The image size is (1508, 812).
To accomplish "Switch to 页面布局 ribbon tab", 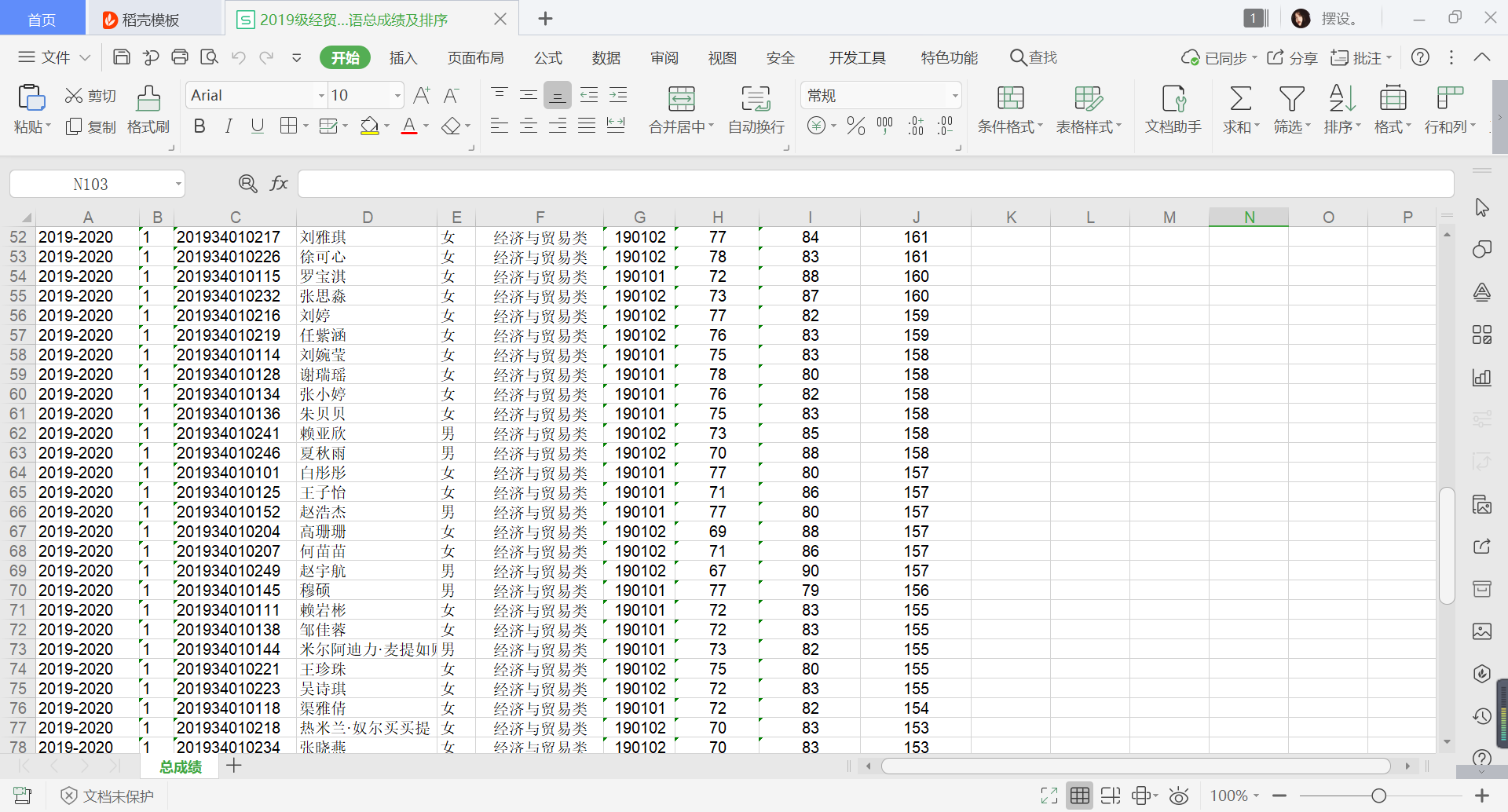I will pyautogui.click(x=475, y=57).
